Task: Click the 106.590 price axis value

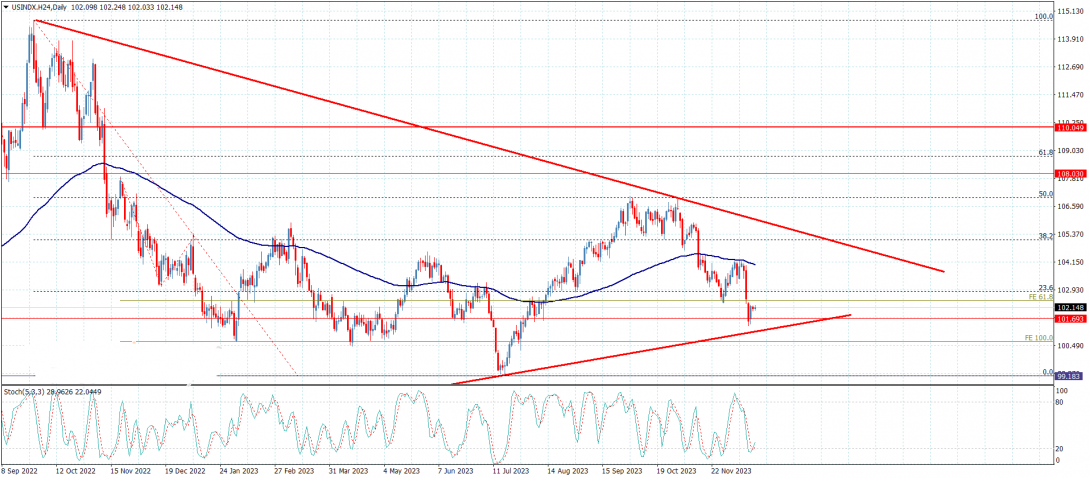Action: [x=1072, y=206]
